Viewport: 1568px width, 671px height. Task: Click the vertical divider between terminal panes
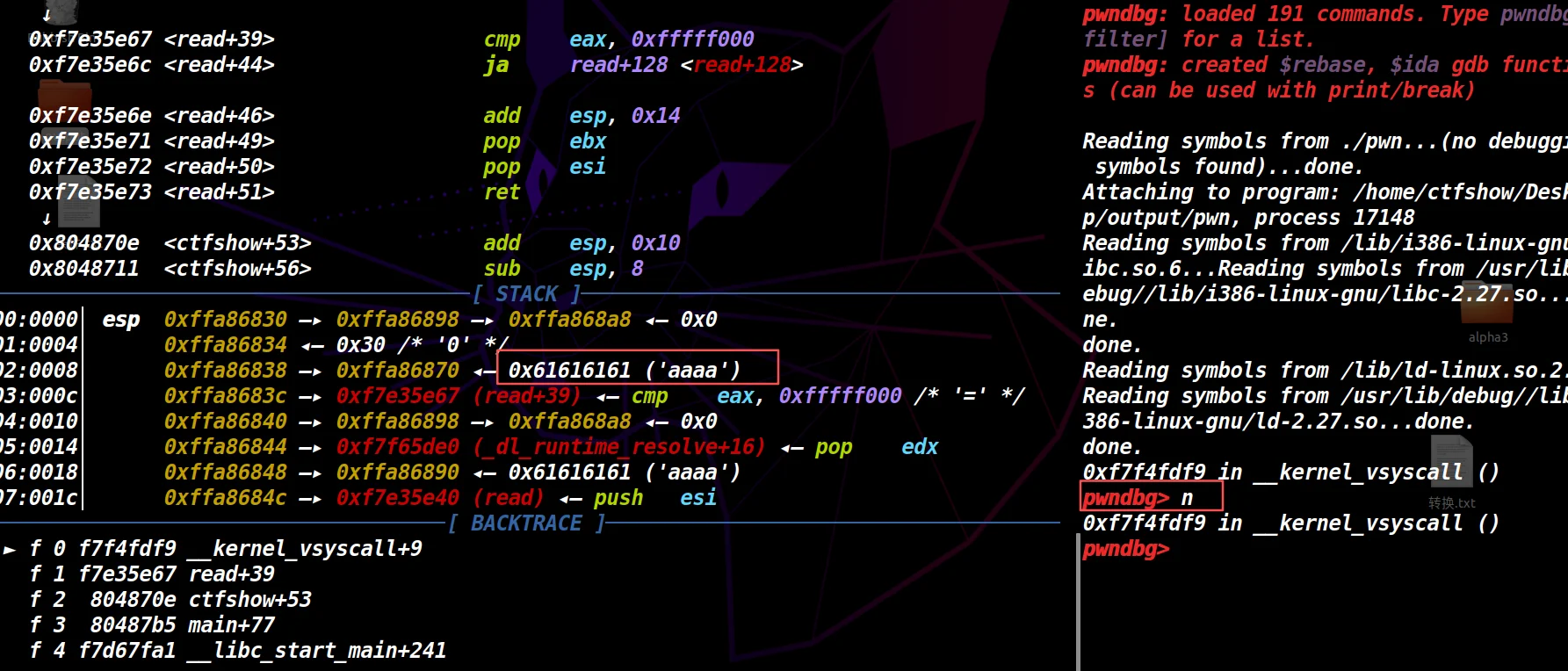tap(1078, 606)
